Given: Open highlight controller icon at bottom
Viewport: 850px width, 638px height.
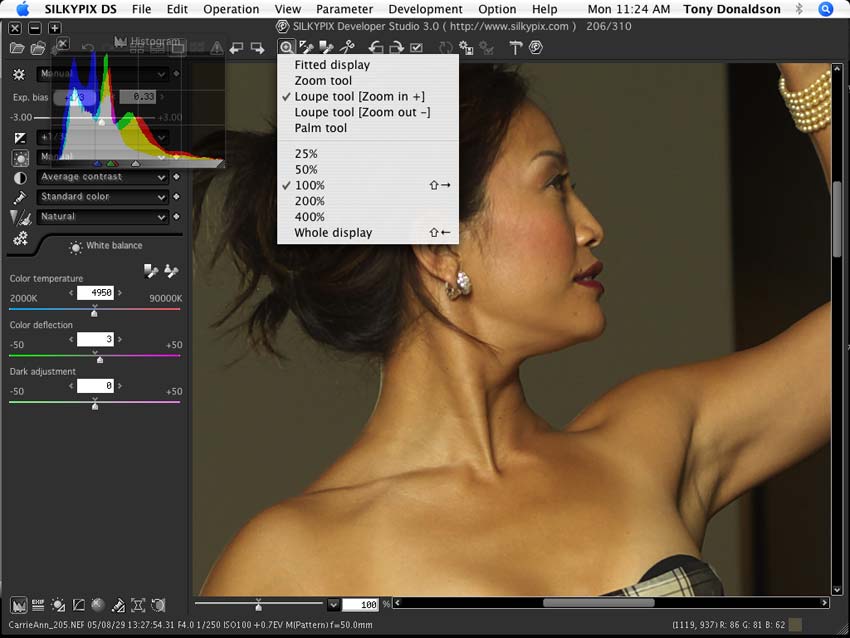Looking at the screenshot, I should click(x=58, y=605).
